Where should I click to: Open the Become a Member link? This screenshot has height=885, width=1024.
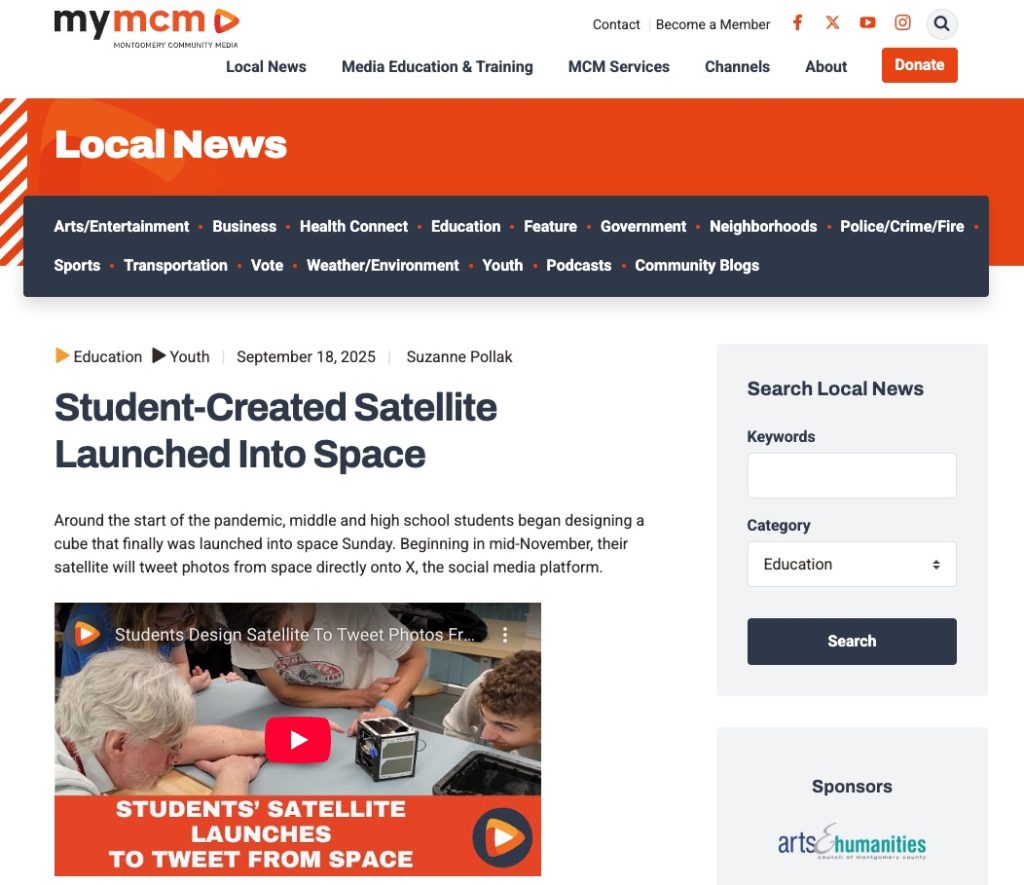(x=712, y=25)
